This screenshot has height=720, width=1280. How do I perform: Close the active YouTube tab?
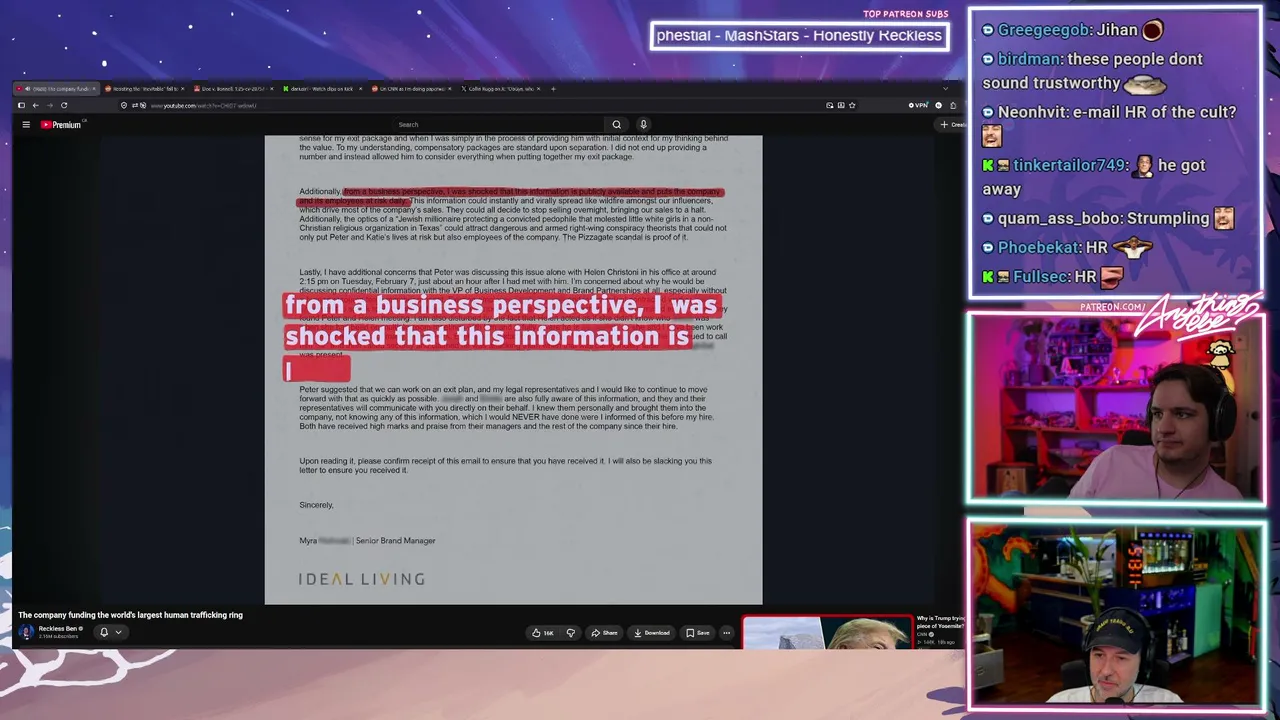tap(93, 89)
